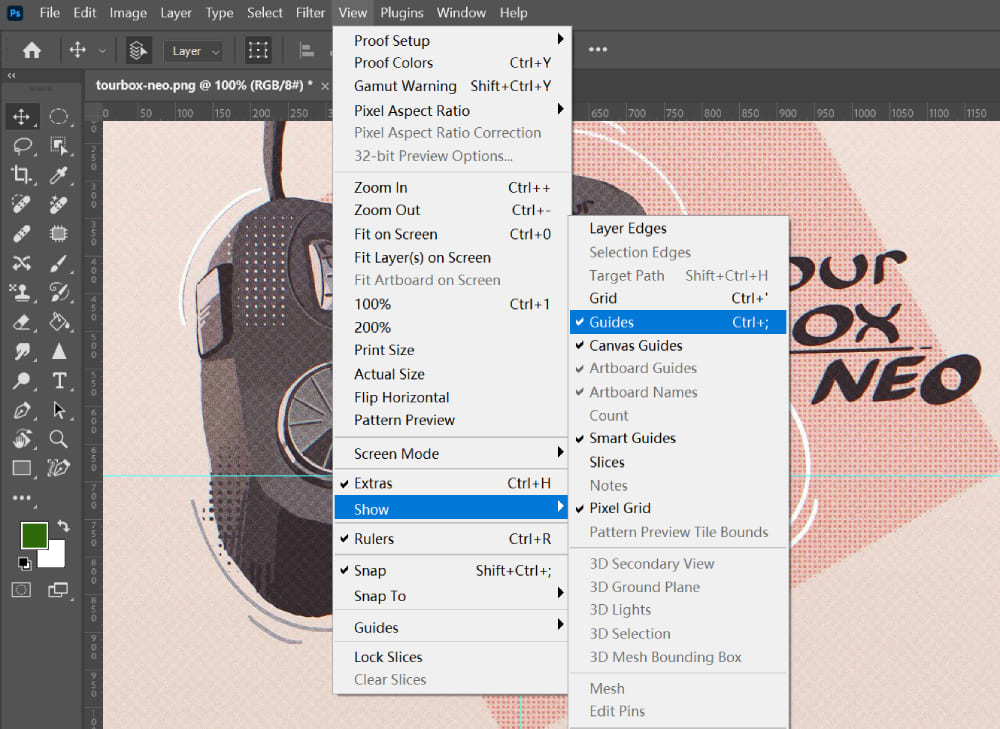This screenshot has width=1000, height=729.
Task: Pick the Crop tool
Action: (x=21, y=176)
